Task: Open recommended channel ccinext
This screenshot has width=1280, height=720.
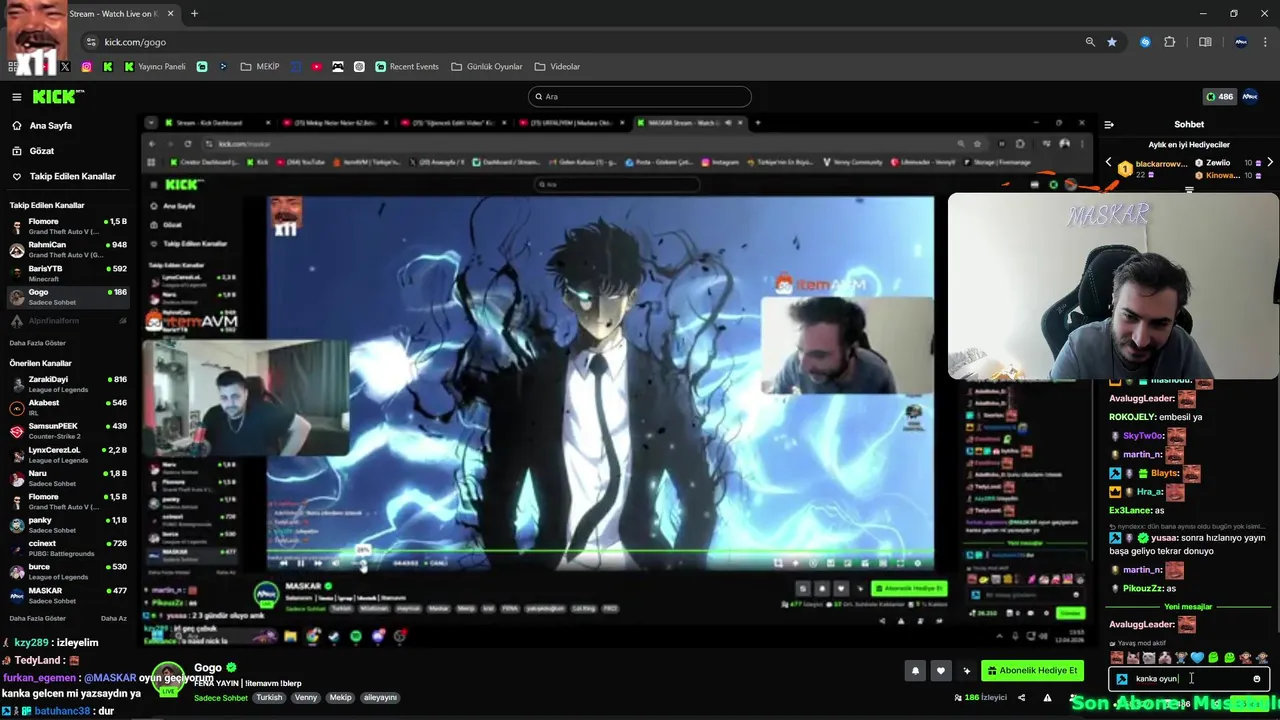Action: pyautogui.click(x=67, y=548)
